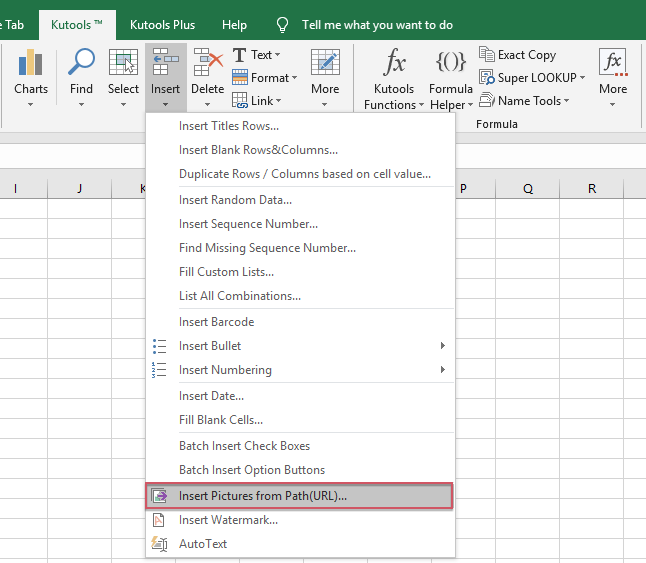Open the Help tab
Viewport: 646px width, 563px height.
234,24
